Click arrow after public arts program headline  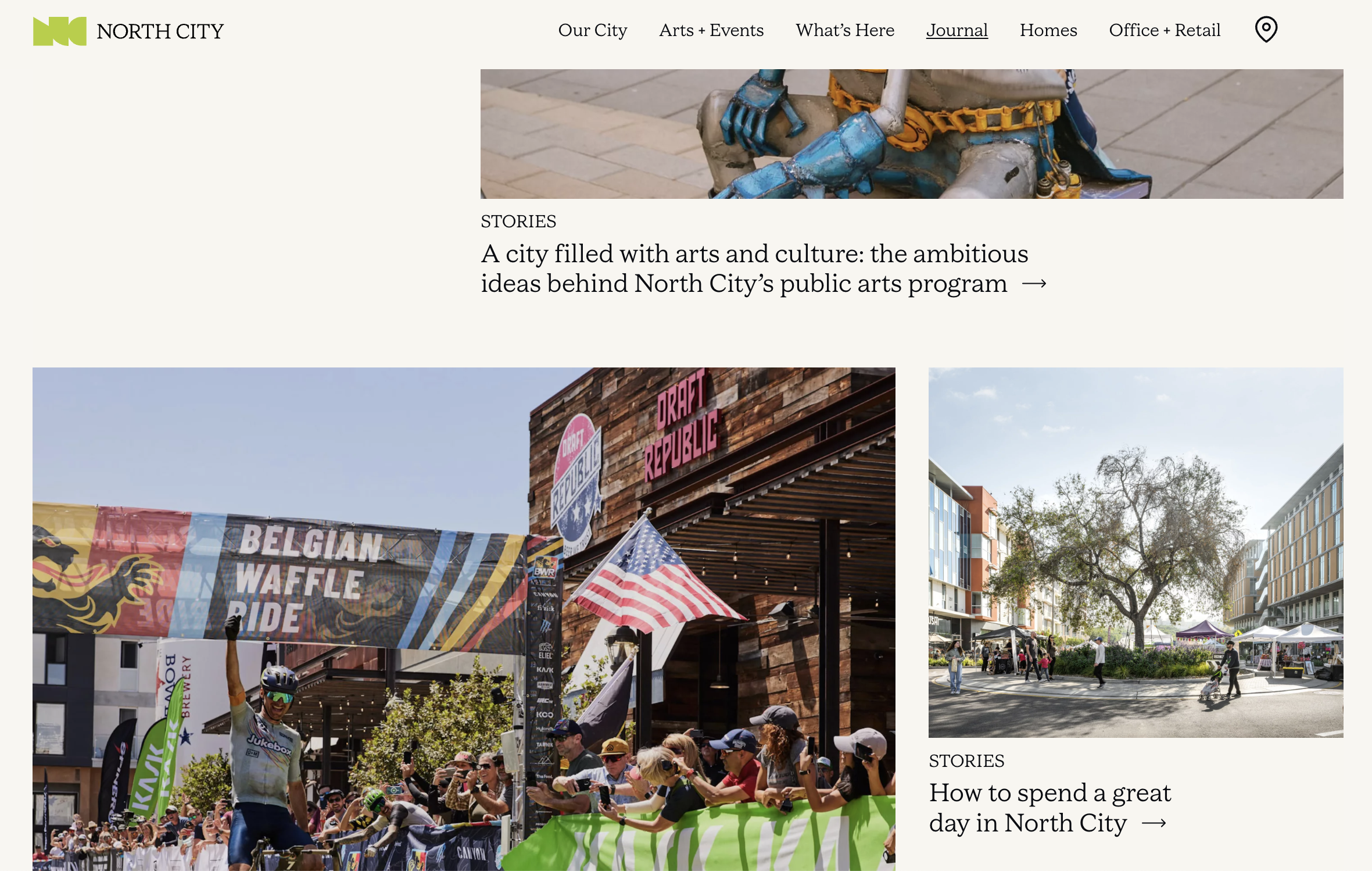tap(1034, 284)
